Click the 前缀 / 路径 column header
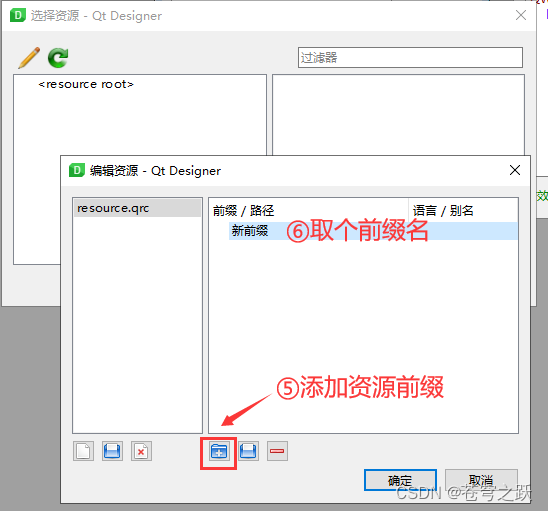 click(309, 210)
